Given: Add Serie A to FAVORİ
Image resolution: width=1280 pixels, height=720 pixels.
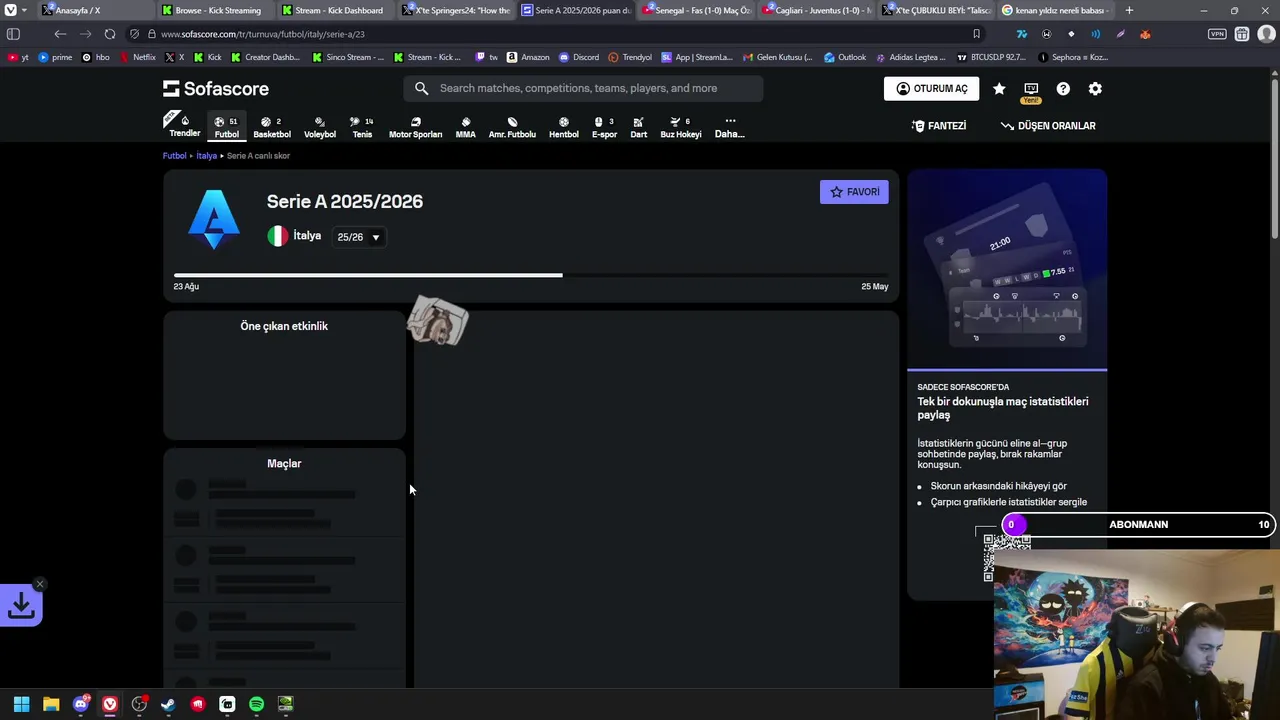Looking at the screenshot, I should tap(854, 192).
